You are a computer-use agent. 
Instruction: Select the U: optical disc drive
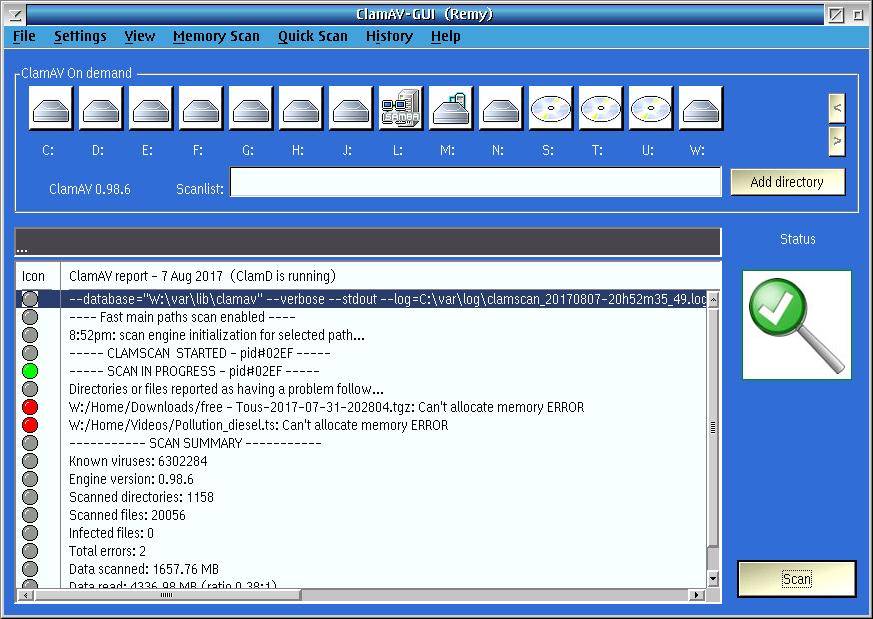point(651,108)
